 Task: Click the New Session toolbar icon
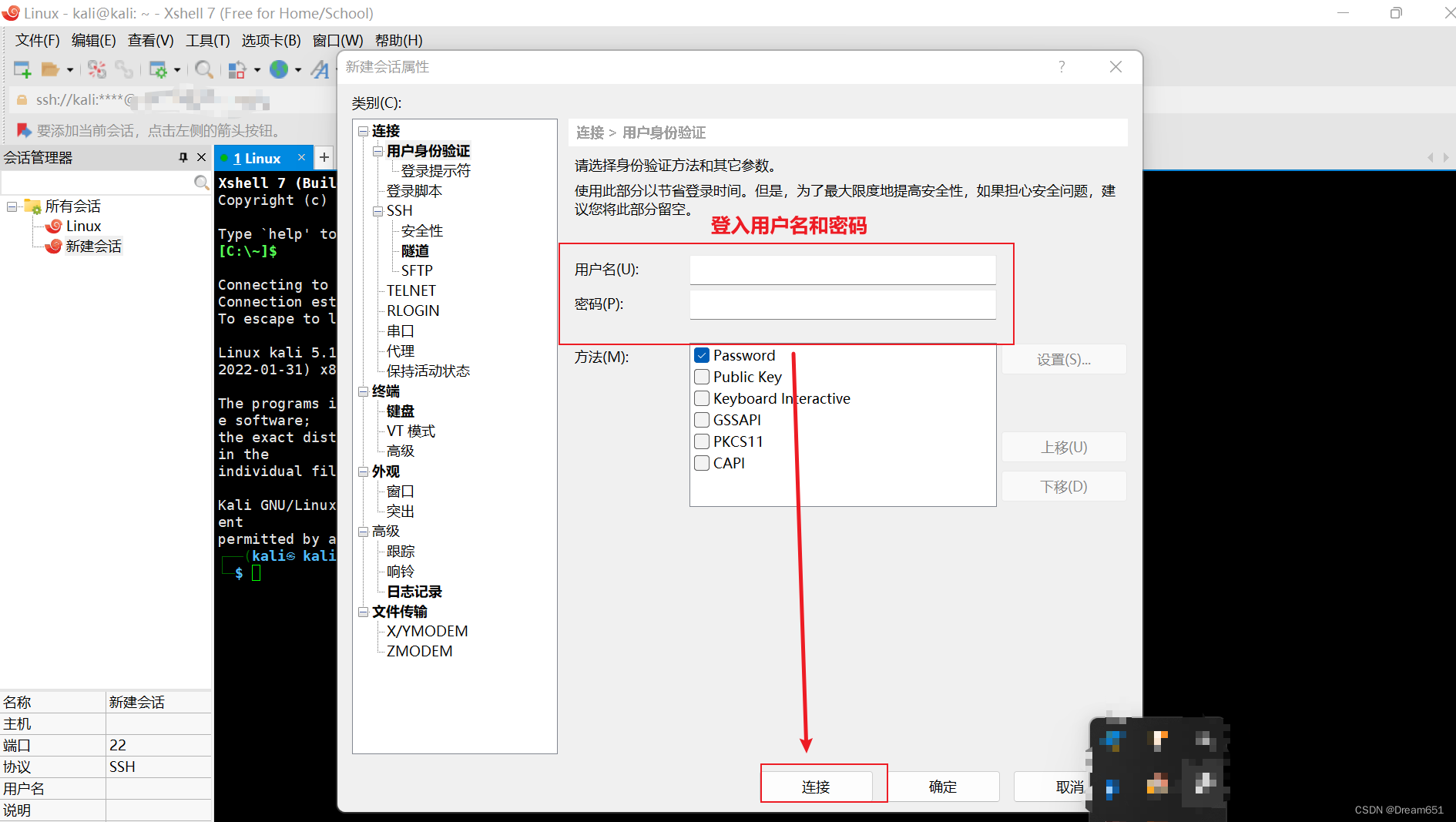(22, 69)
